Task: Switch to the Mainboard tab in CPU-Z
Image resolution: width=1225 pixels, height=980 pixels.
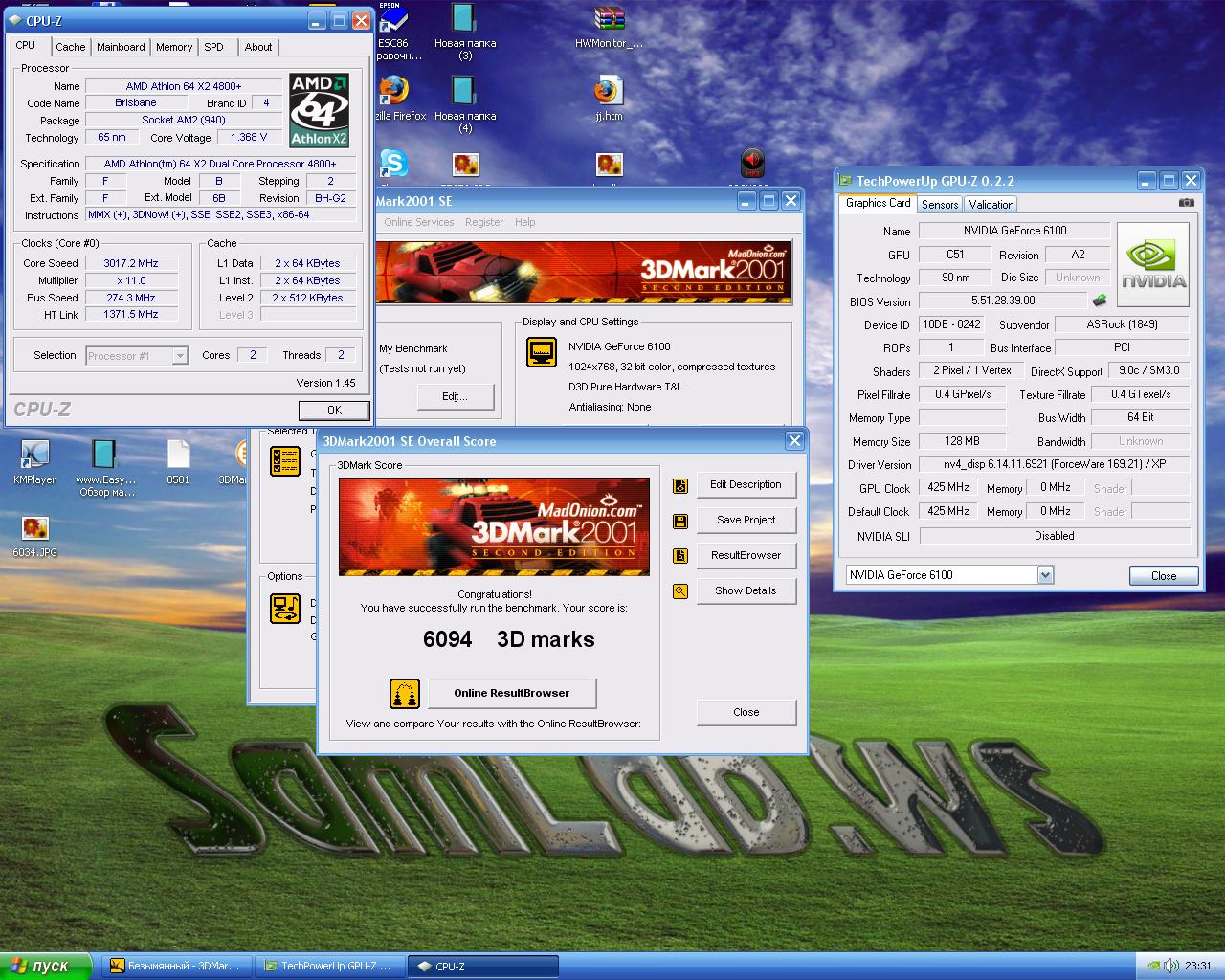Action: tap(121, 47)
